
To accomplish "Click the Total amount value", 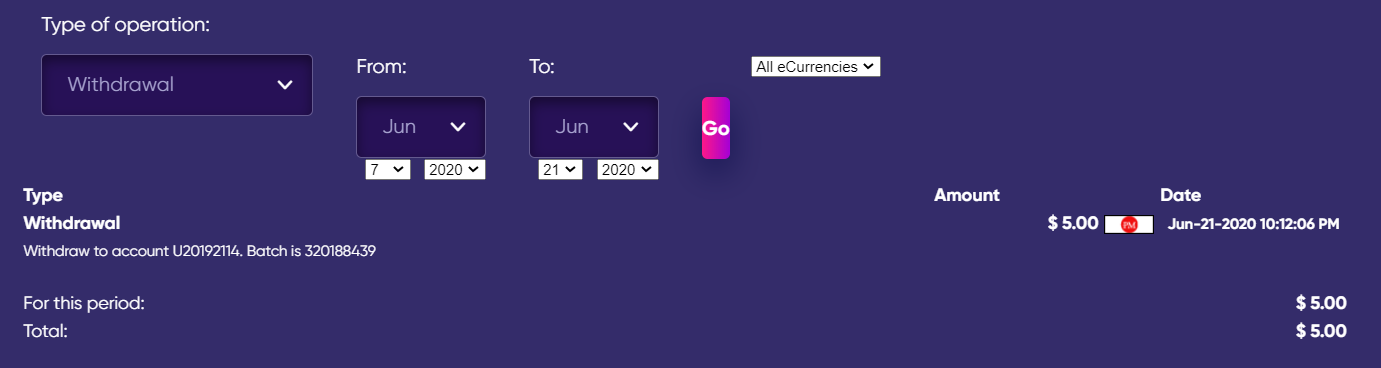I will click(x=1321, y=331).
